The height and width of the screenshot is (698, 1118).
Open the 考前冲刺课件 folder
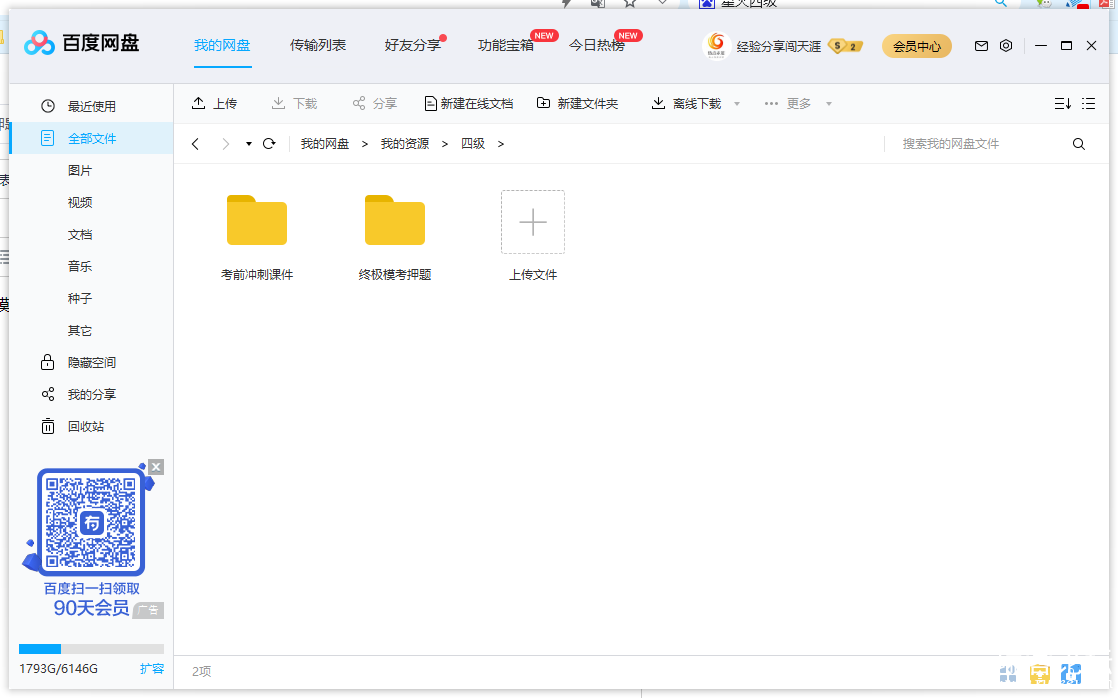[257, 222]
